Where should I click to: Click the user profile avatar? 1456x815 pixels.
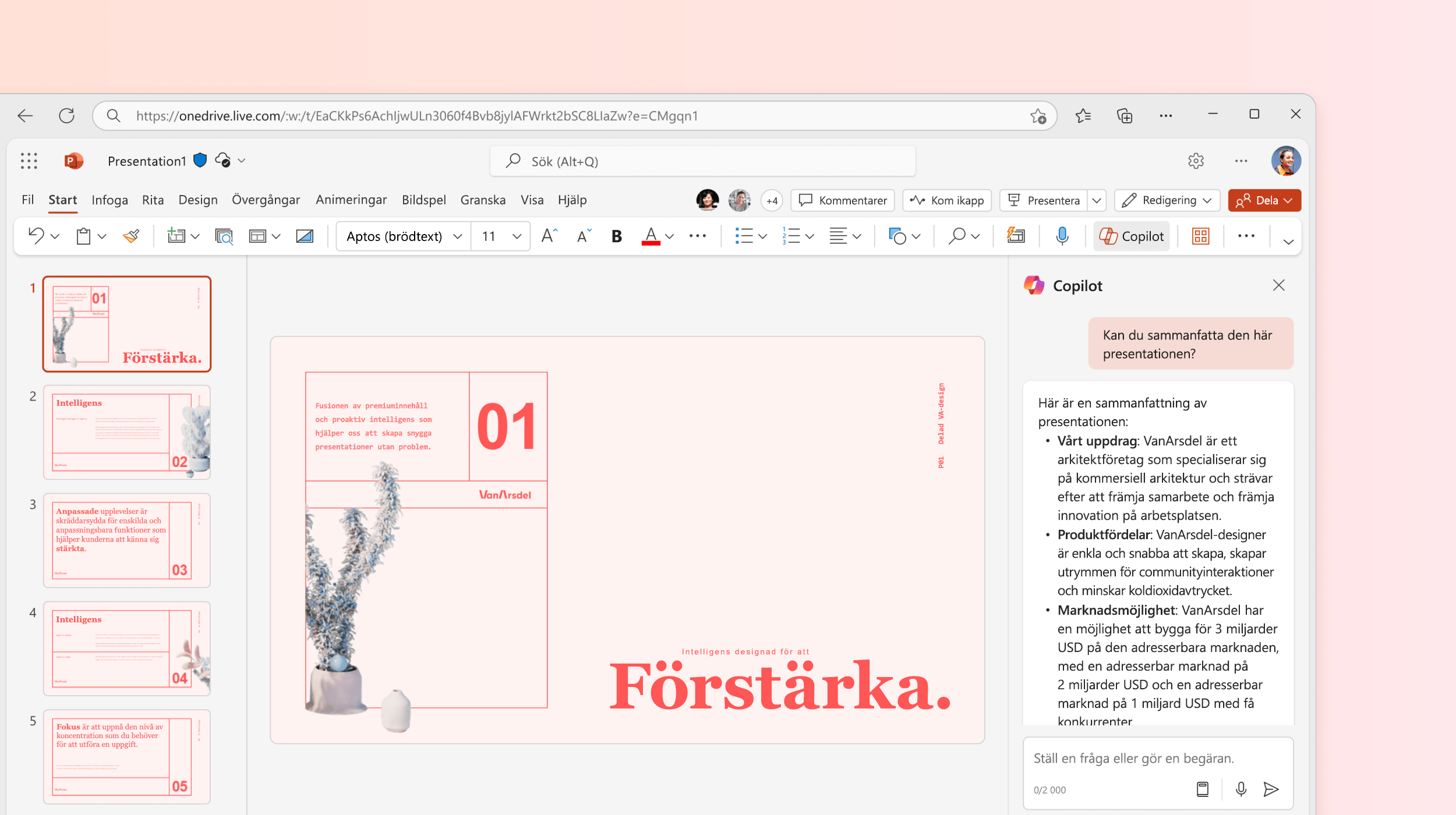coord(1286,161)
